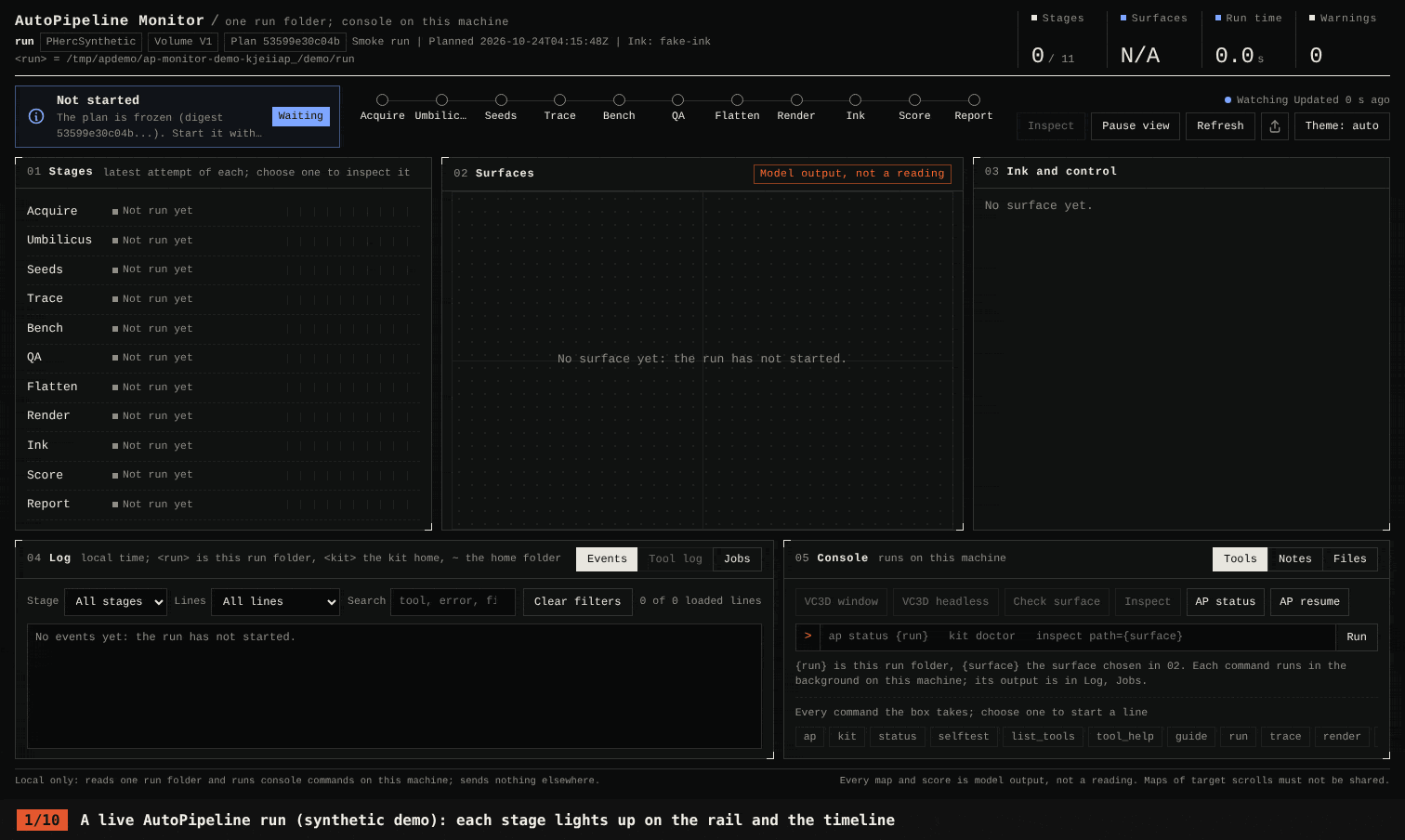The height and width of the screenshot is (840, 1405).
Task: Click the share/export icon button beside Refresh
Action: [1275, 126]
